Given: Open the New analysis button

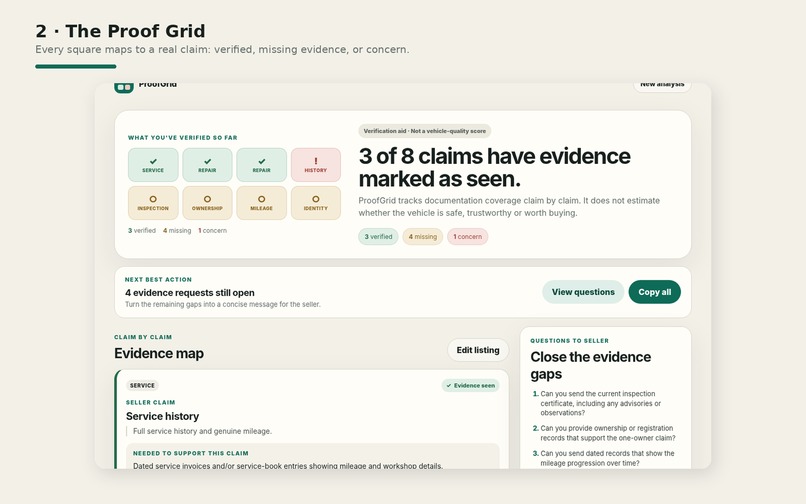Looking at the screenshot, I should [x=662, y=87].
